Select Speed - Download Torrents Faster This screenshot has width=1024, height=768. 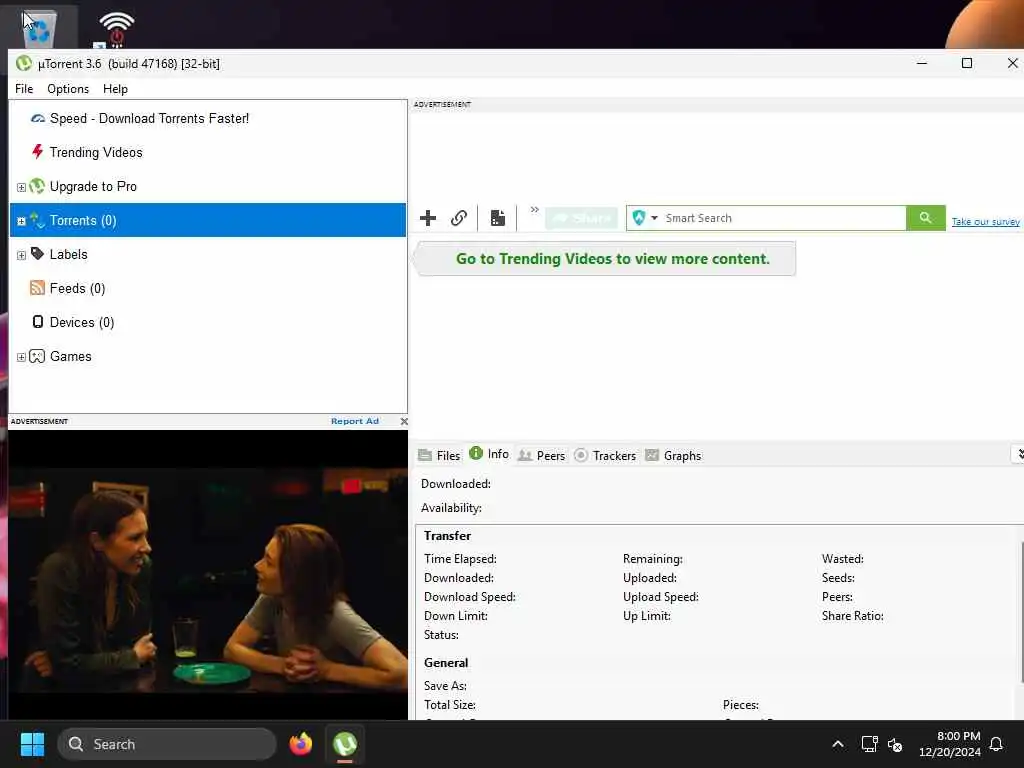149,118
